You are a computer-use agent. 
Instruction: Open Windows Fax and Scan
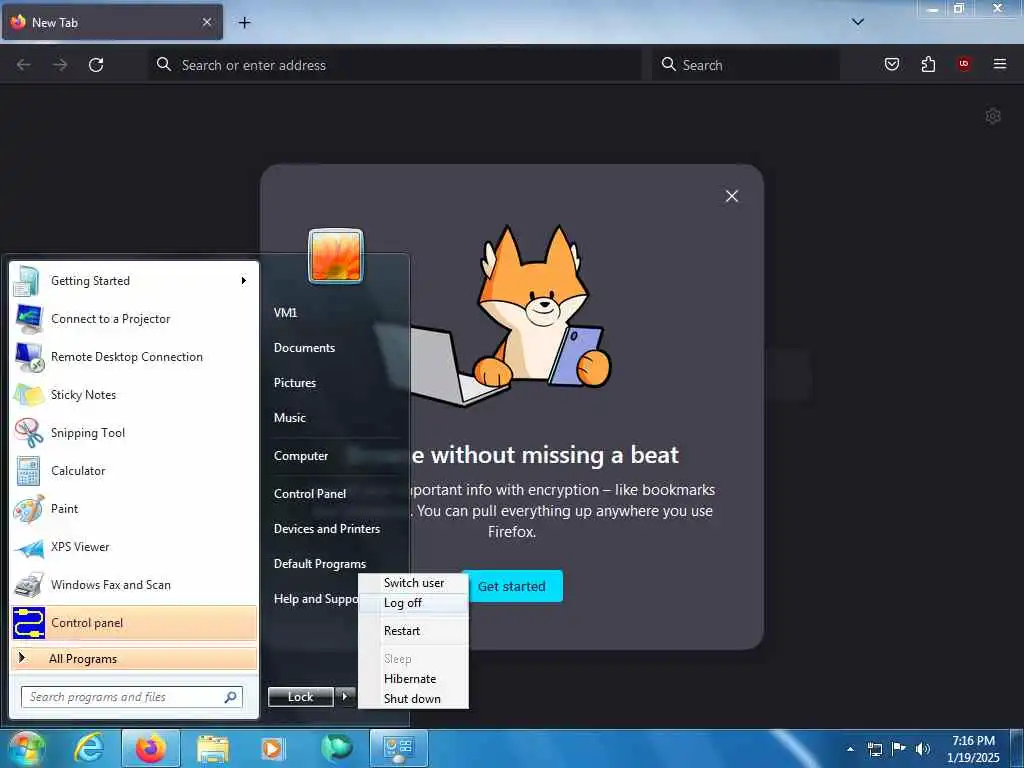(x=134, y=584)
